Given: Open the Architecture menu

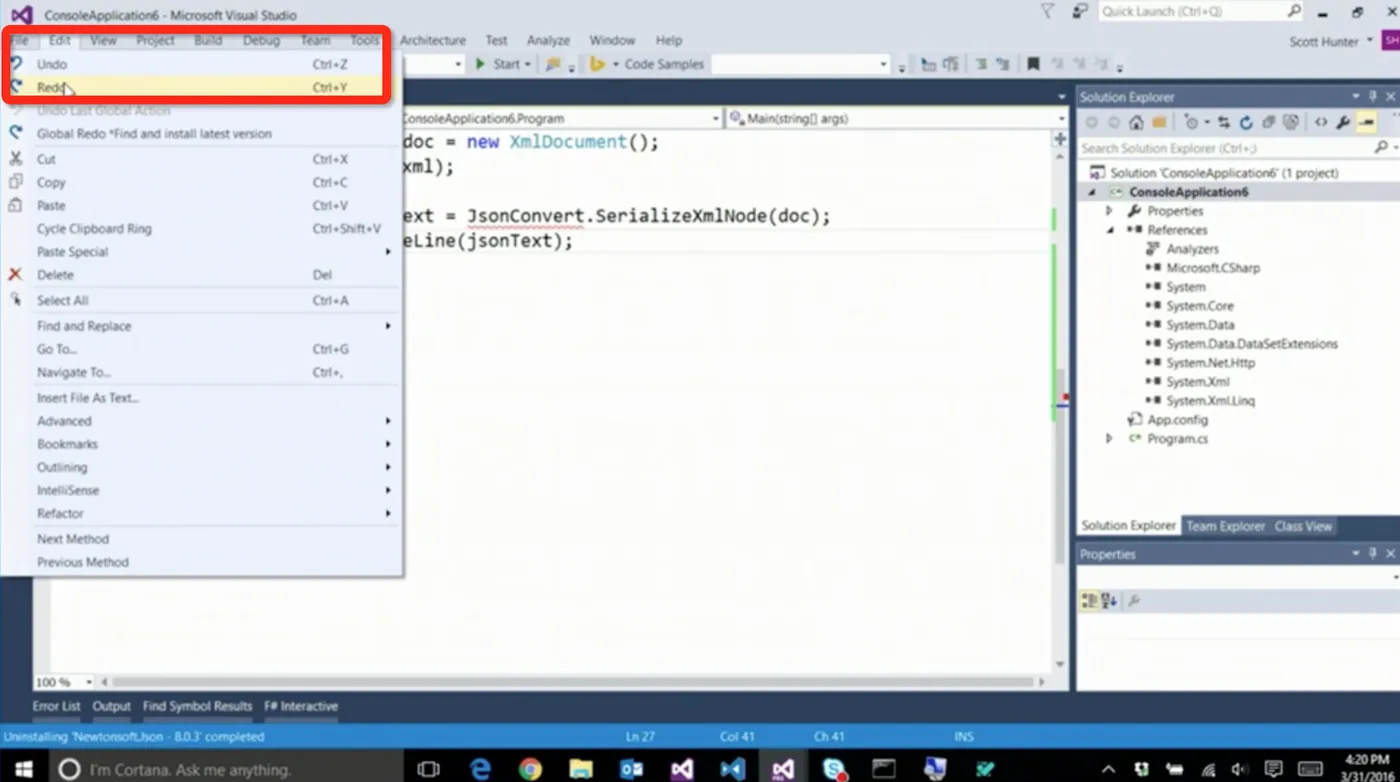Looking at the screenshot, I should point(433,41).
